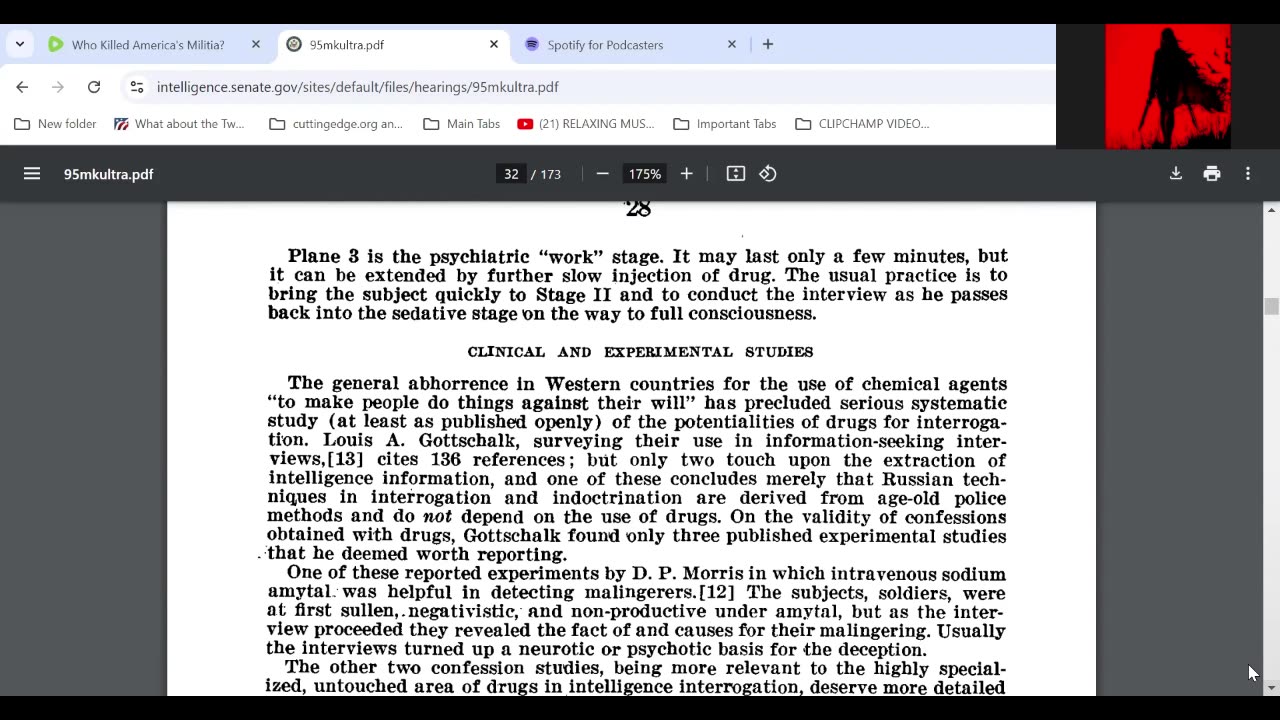This screenshot has height=720, width=1280.
Task: Click the scrollbar up arrow
Action: point(1271,209)
